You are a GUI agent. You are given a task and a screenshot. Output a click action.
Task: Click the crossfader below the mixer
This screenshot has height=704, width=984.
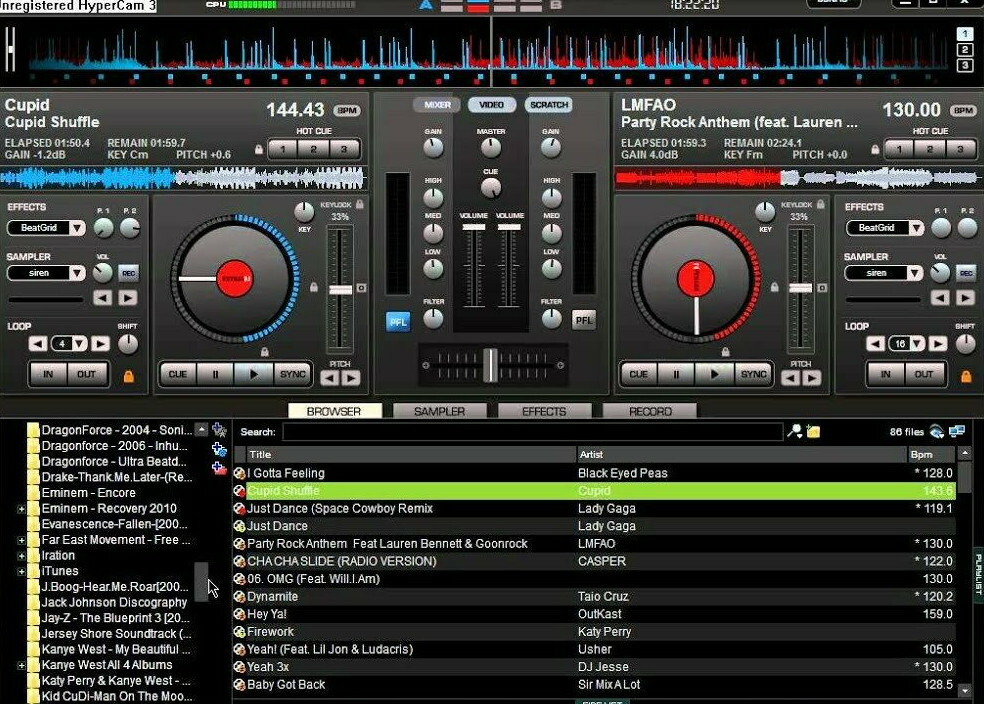[x=491, y=364]
